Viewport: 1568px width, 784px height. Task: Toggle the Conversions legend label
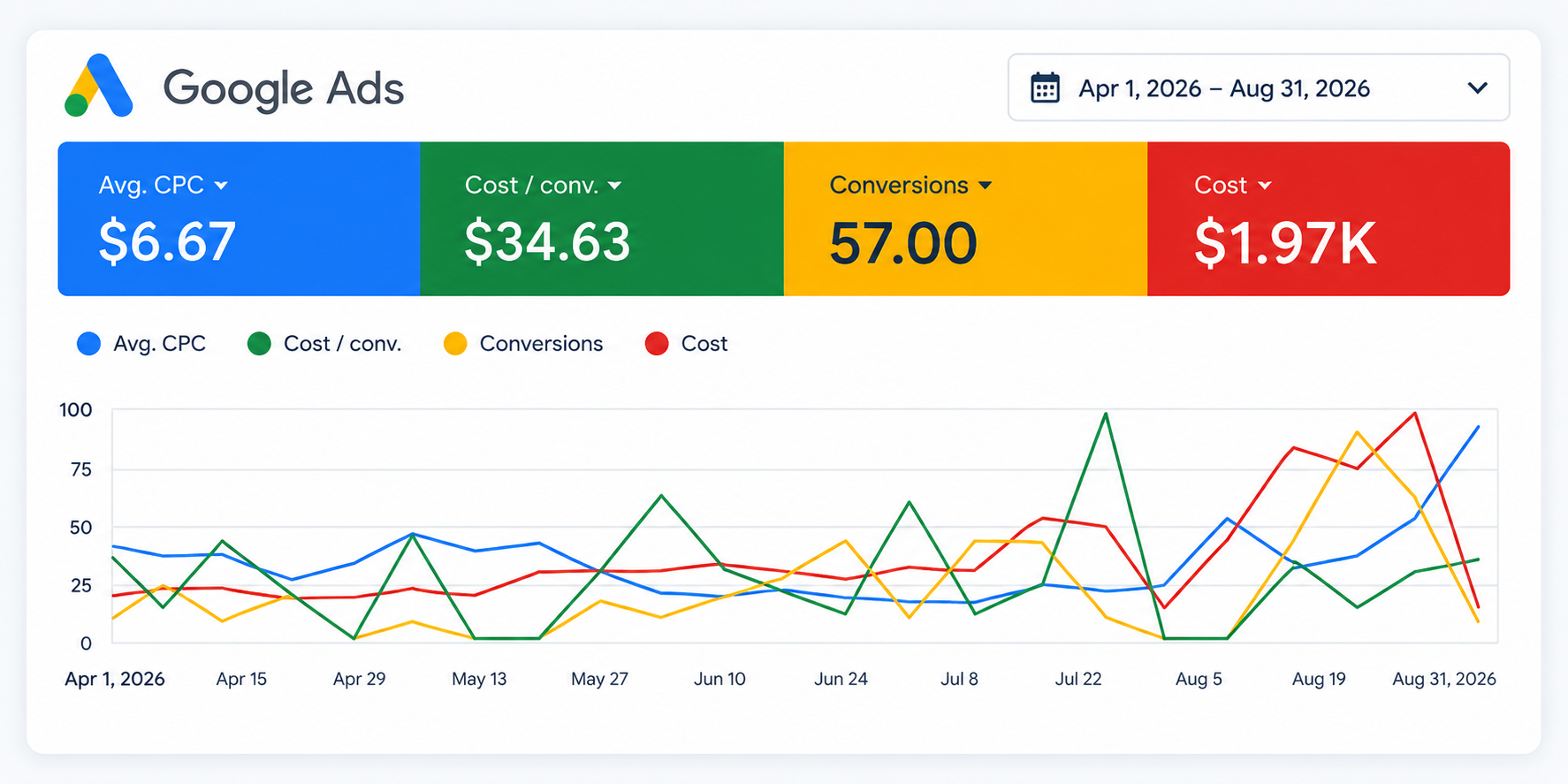tap(541, 344)
